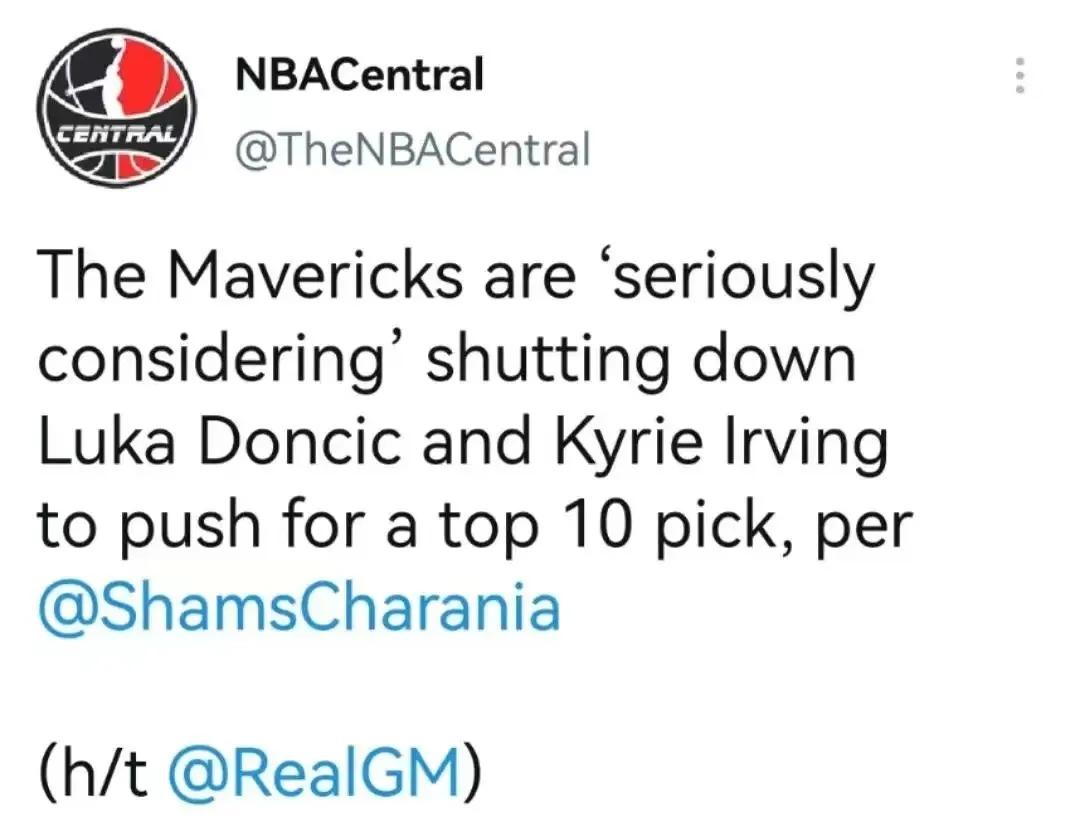Click the (h/t text before RealGM
Viewport: 1079px width, 832px height.
[94, 772]
